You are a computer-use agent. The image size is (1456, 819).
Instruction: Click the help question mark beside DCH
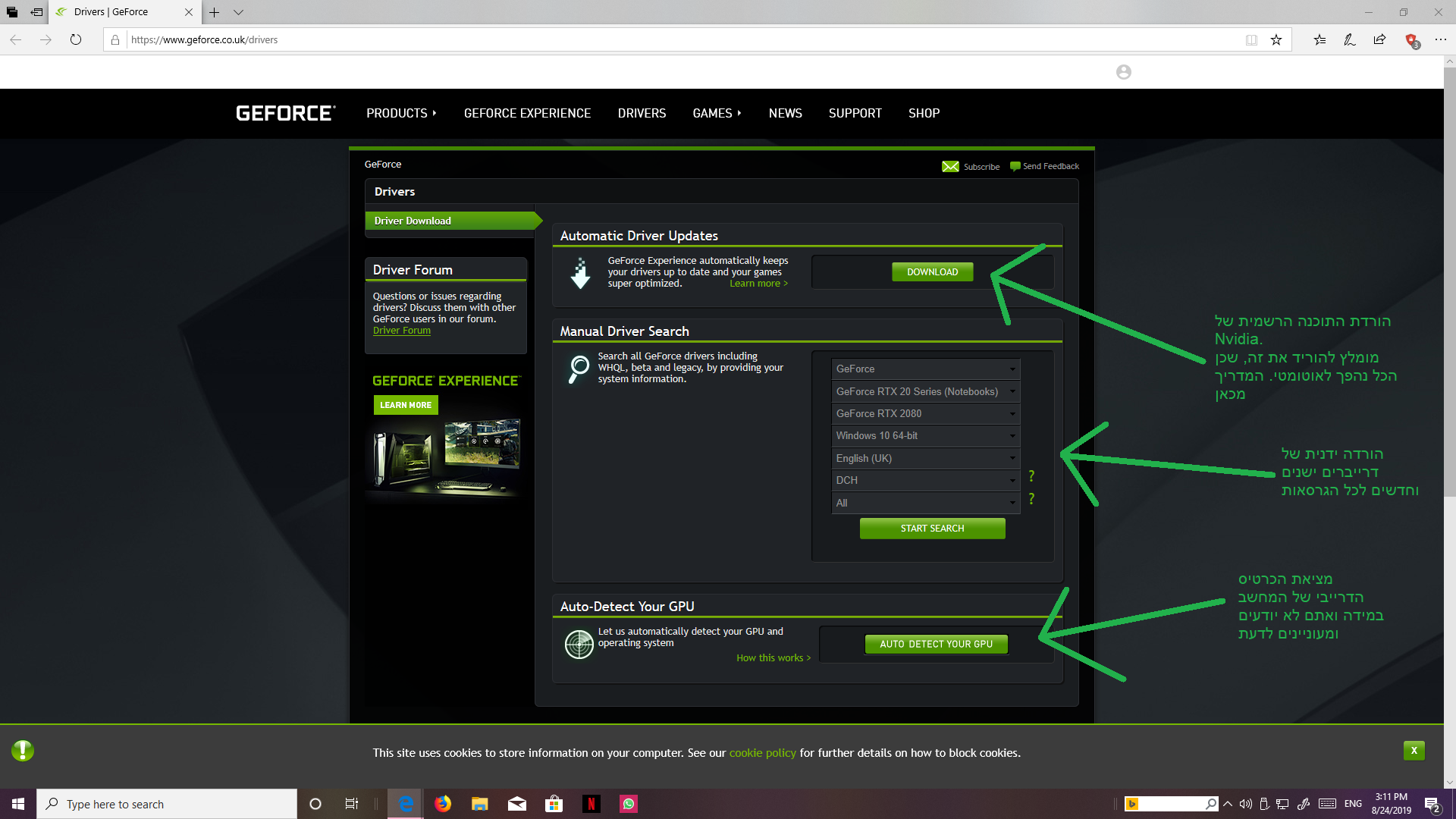click(x=1031, y=476)
